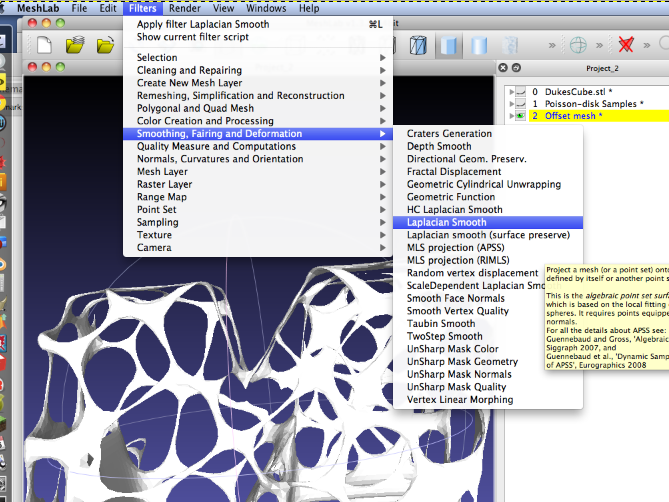669x502 pixels.
Task: Expand toolbar overflow chevron before the red X
Action: [x=599, y=45]
